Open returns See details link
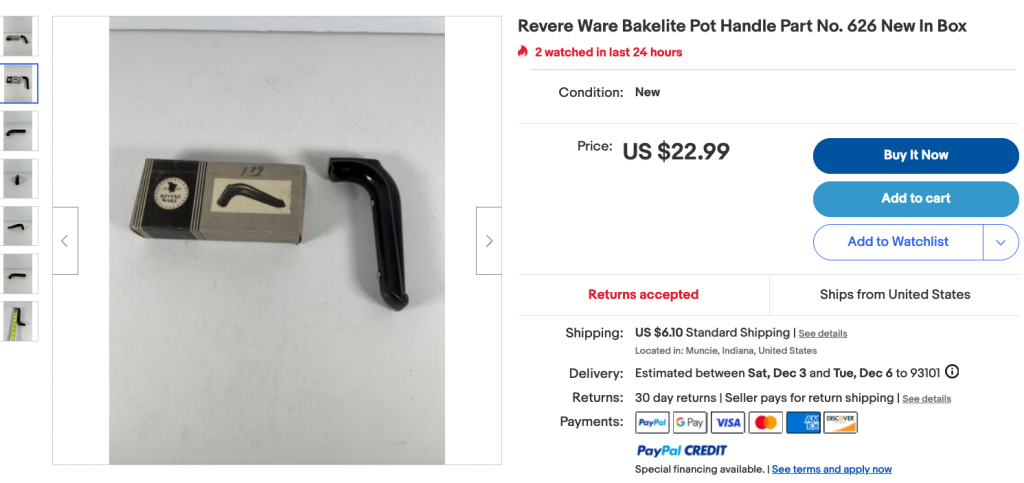1024x483 pixels. pyautogui.click(x=927, y=399)
